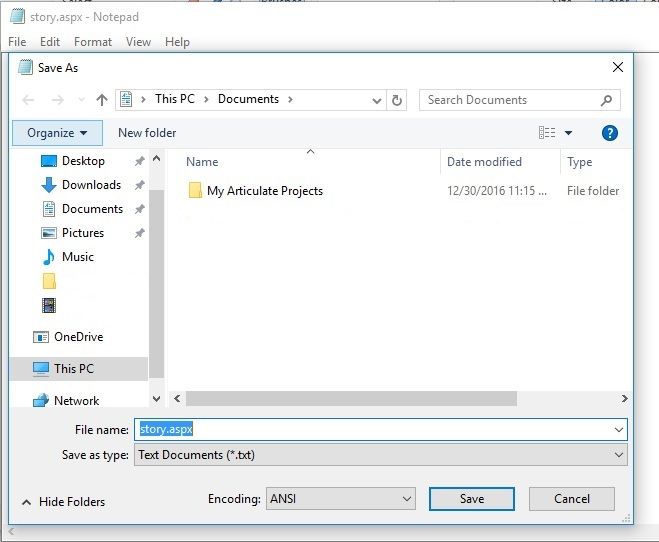Screen dimensions: 659x542
Task: Click This PC in address breadcrumb
Action: coord(175,99)
